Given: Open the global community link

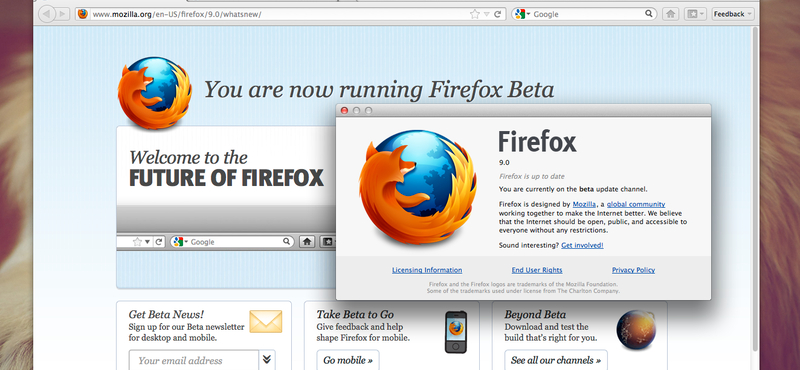Looking at the screenshot, I should pos(636,204).
